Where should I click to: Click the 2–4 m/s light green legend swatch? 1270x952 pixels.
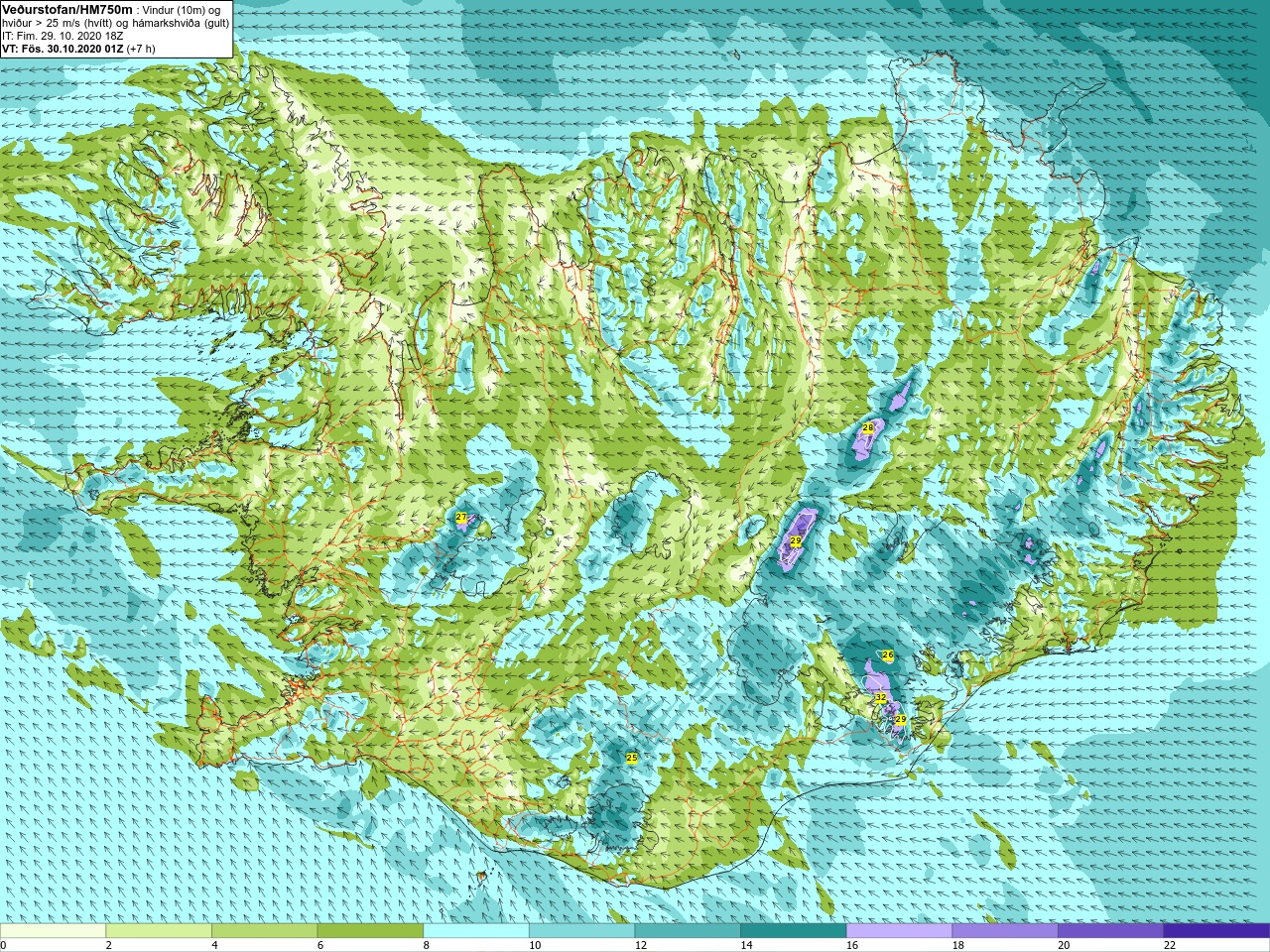coord(159,931)
